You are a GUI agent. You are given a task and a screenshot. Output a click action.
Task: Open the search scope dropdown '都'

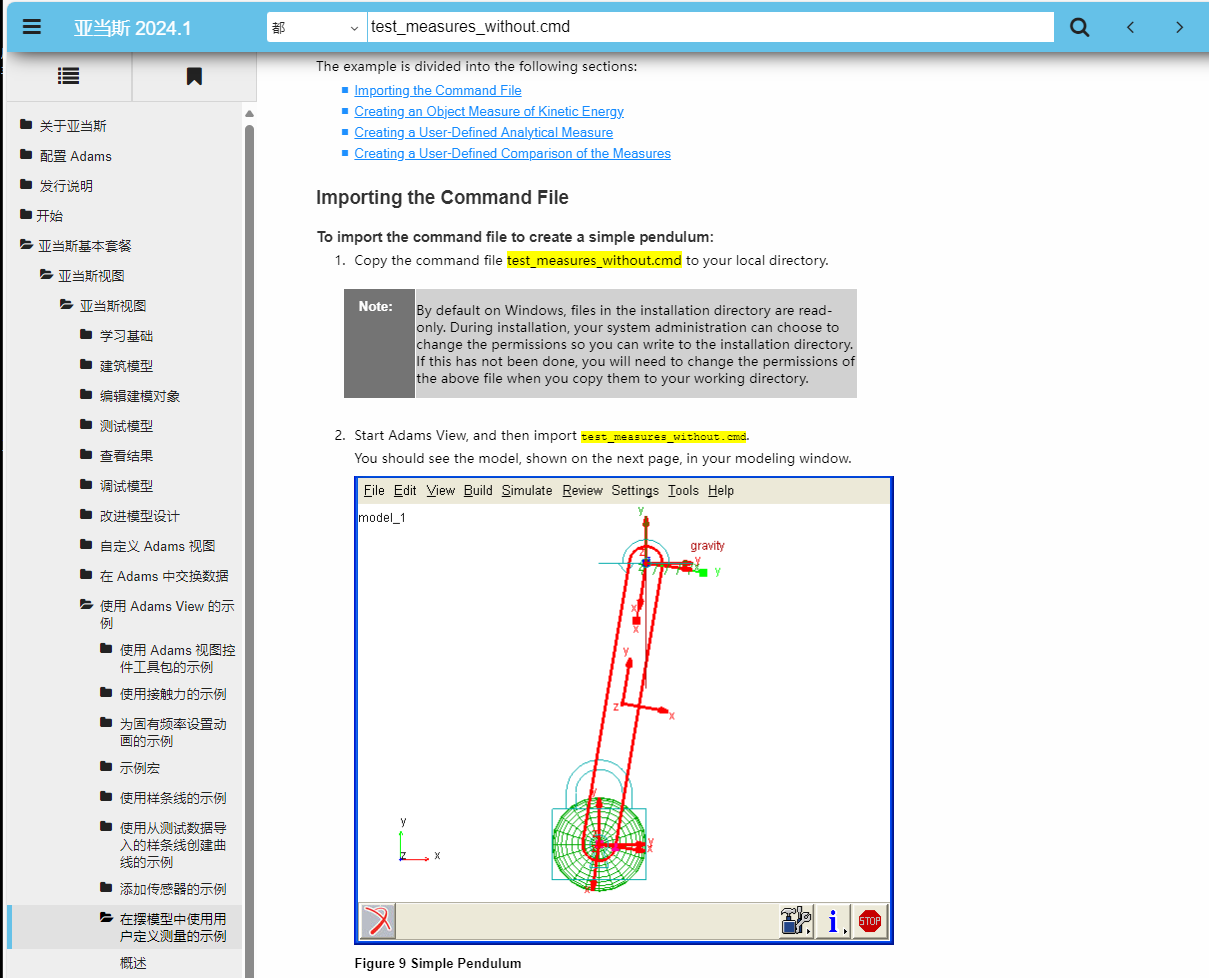(x=316, y=27)
